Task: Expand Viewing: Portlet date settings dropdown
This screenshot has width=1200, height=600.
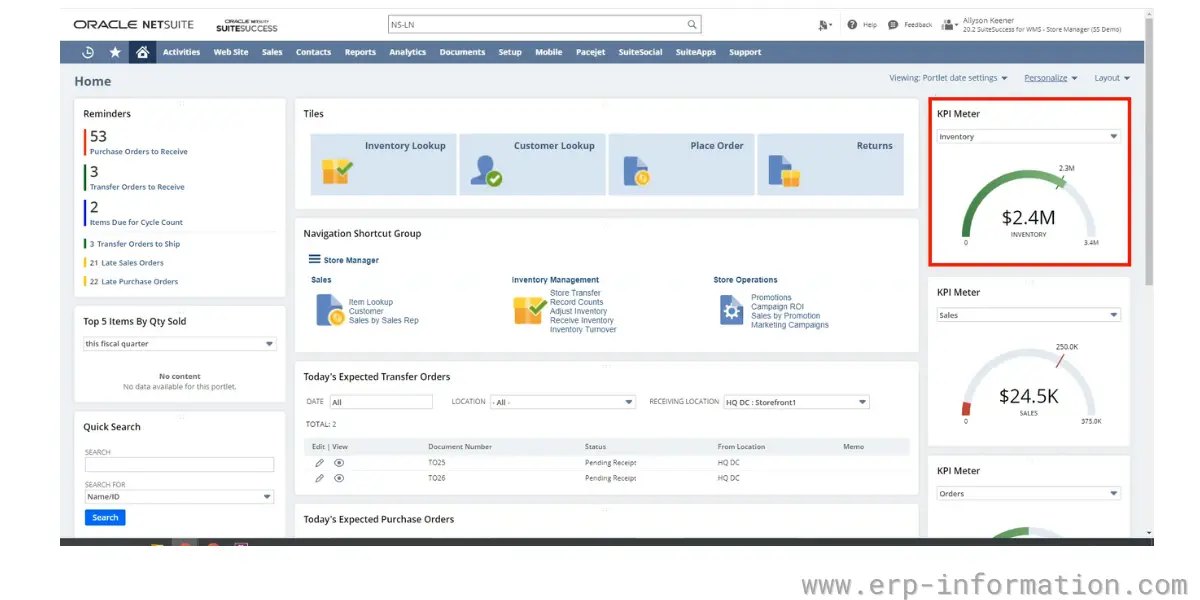Action: pyautogui.click(x=948, y=78)
